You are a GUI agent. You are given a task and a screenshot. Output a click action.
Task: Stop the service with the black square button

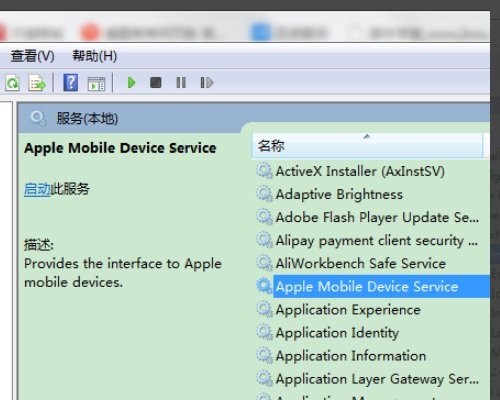pyautogui.click(x=156, y=83)
